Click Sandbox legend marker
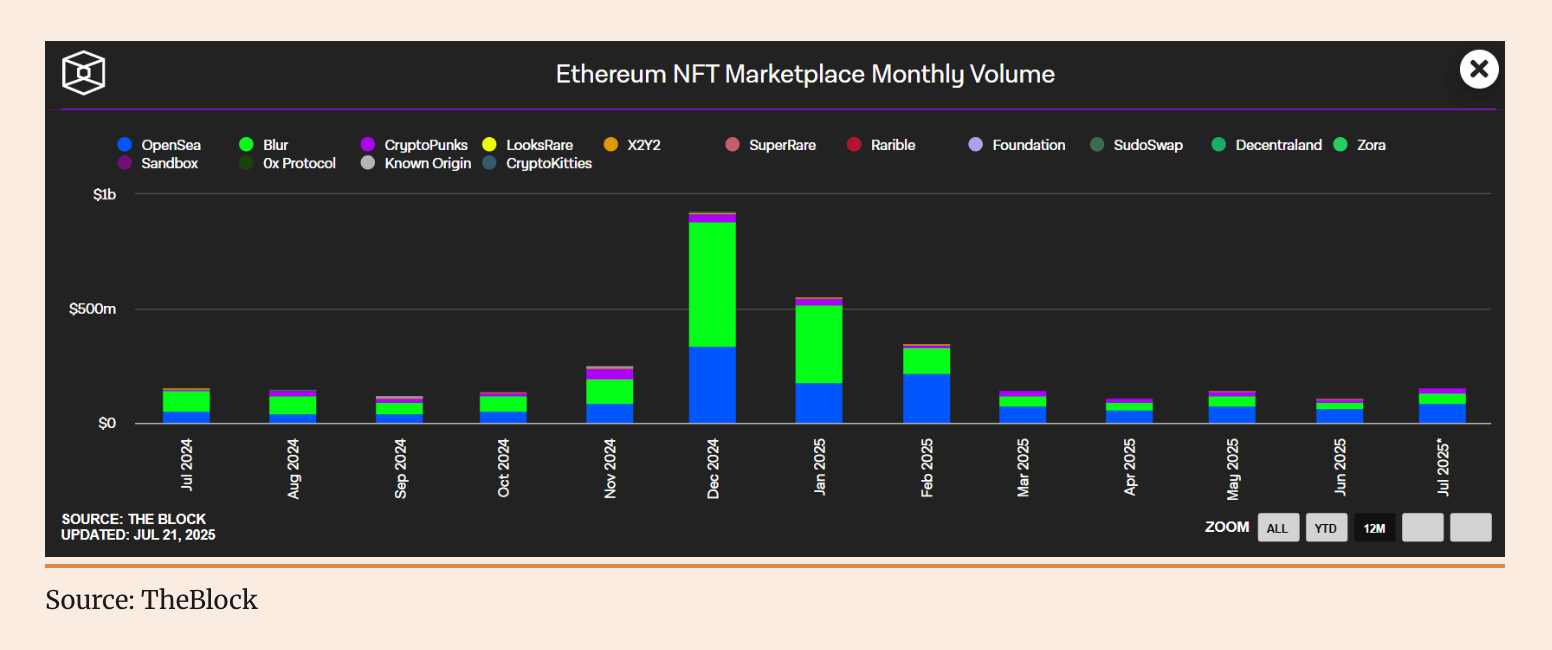Screen dimensions: 1552x650 coord(125,163)
